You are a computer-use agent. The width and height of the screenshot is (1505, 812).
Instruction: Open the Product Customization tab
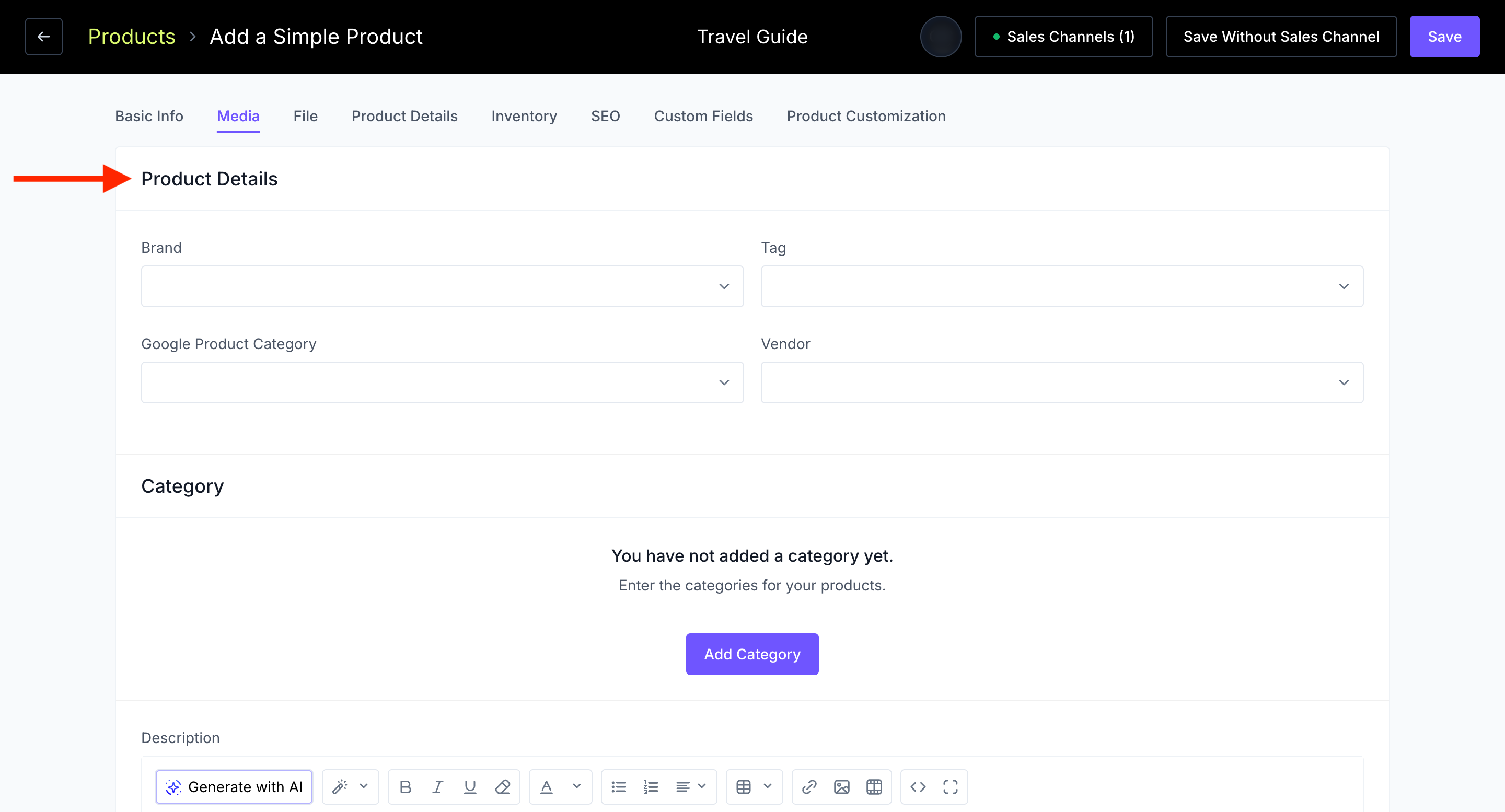866,116
